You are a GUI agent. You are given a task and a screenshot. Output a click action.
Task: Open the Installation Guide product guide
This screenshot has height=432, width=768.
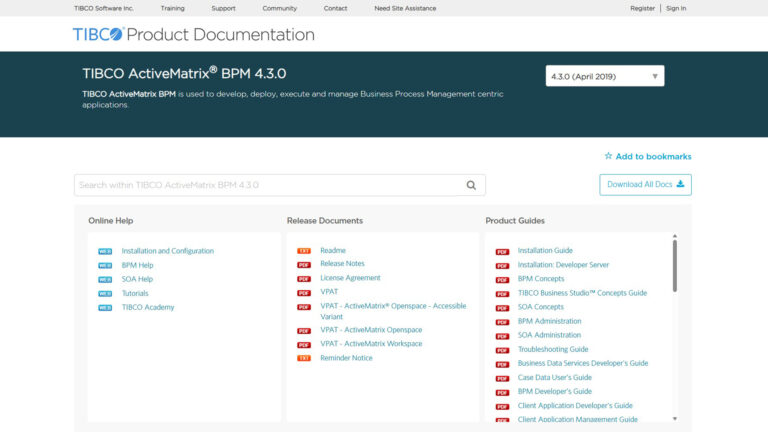545,250
